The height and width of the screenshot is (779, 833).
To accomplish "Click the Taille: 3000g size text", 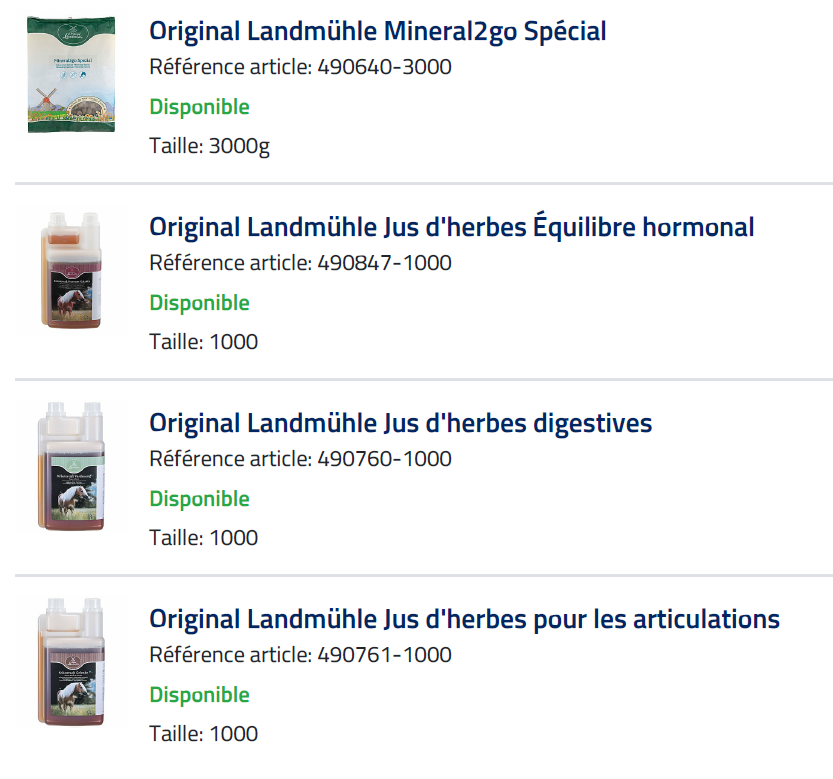I will [209, 146].
